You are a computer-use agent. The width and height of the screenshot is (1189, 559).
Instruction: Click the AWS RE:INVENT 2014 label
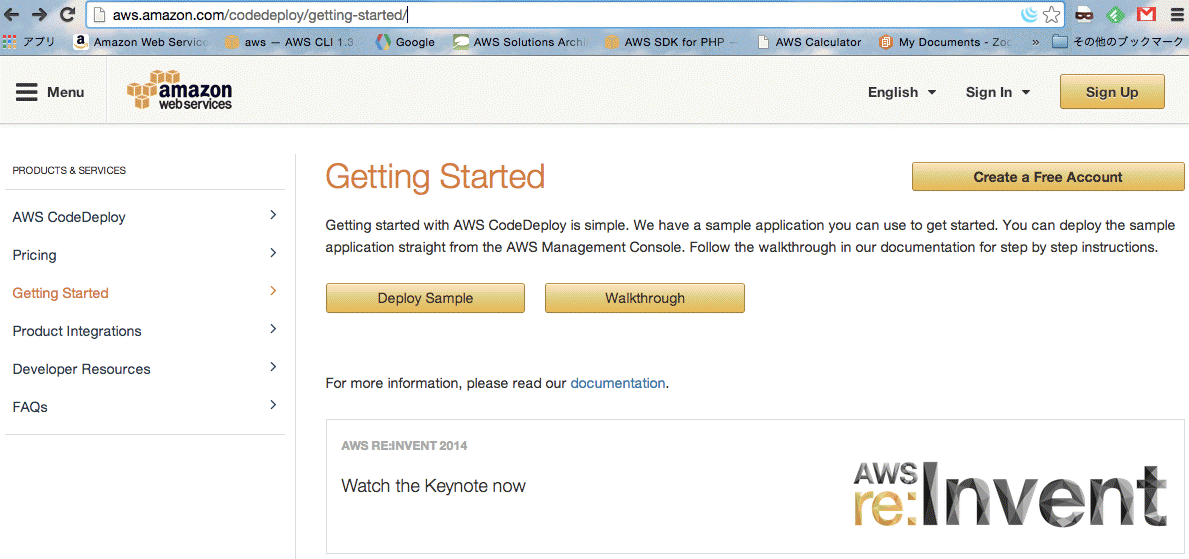pyautogui.click(x=404, y=446)
